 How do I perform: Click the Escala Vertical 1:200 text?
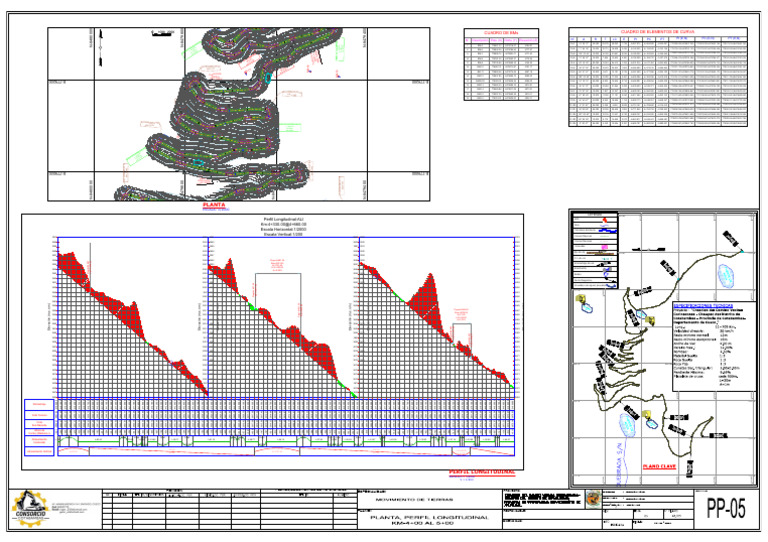[283, 235]
